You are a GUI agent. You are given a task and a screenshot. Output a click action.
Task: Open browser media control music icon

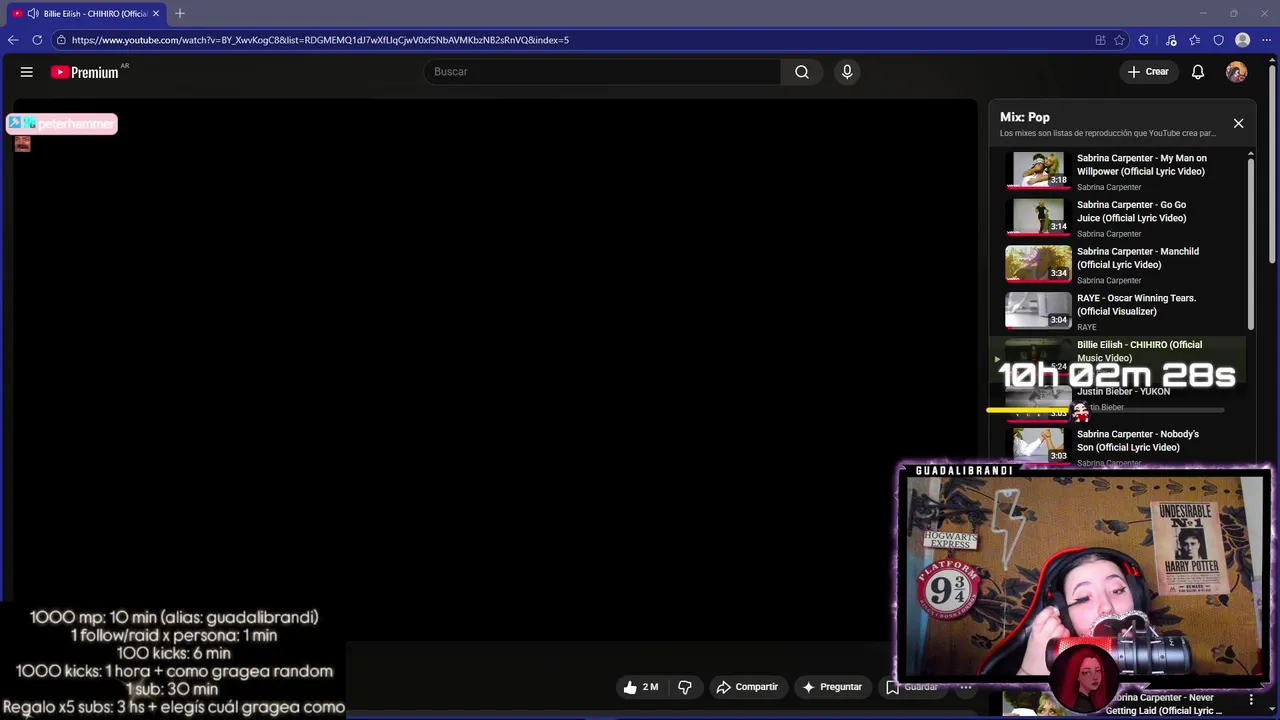[1171, 40]
